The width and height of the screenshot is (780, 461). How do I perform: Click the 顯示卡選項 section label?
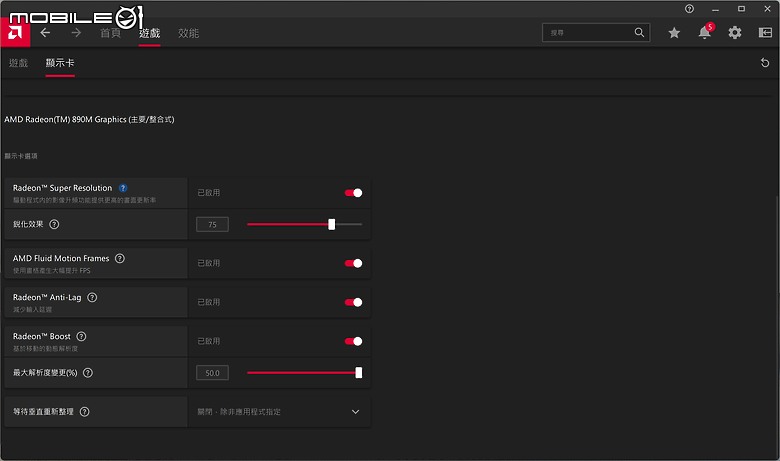click(x=21, y=156)
